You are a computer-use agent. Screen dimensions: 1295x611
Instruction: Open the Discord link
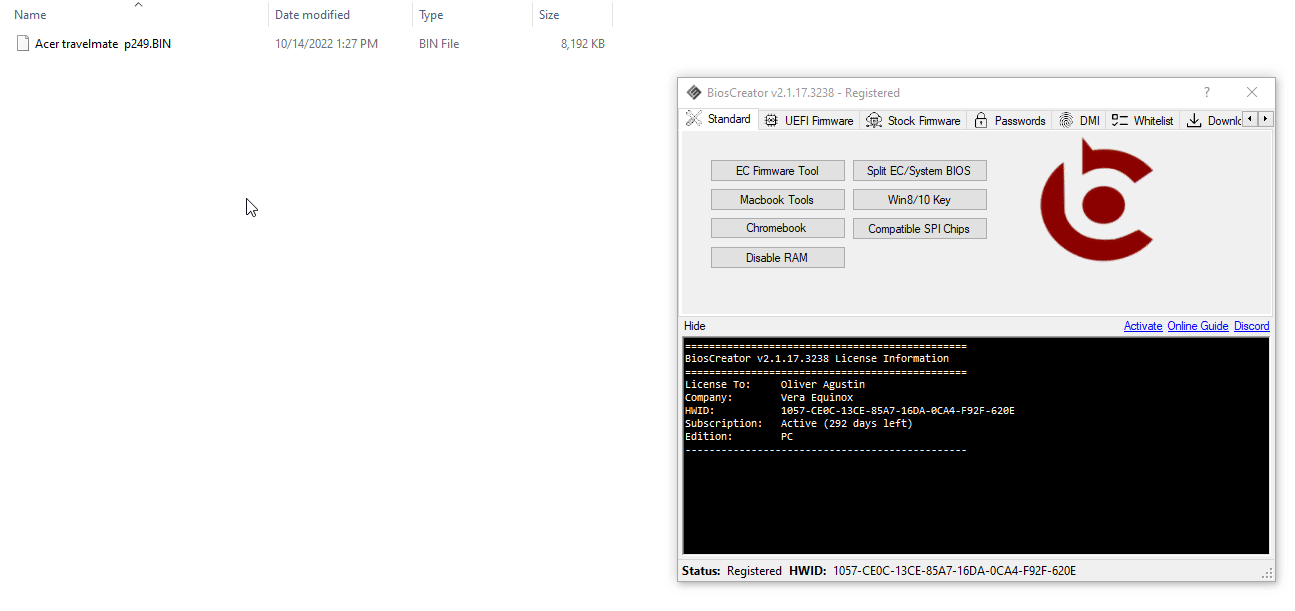coord(1252,326)
